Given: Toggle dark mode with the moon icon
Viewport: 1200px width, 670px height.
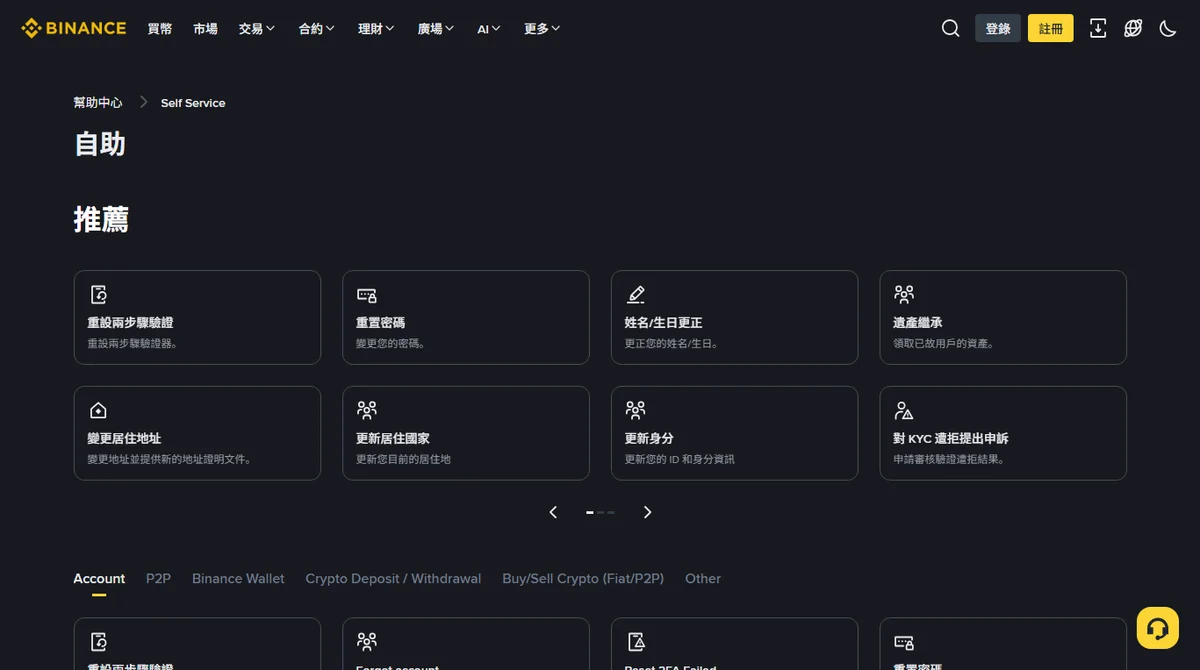Looking at the screenshot, I should 1168,28.
